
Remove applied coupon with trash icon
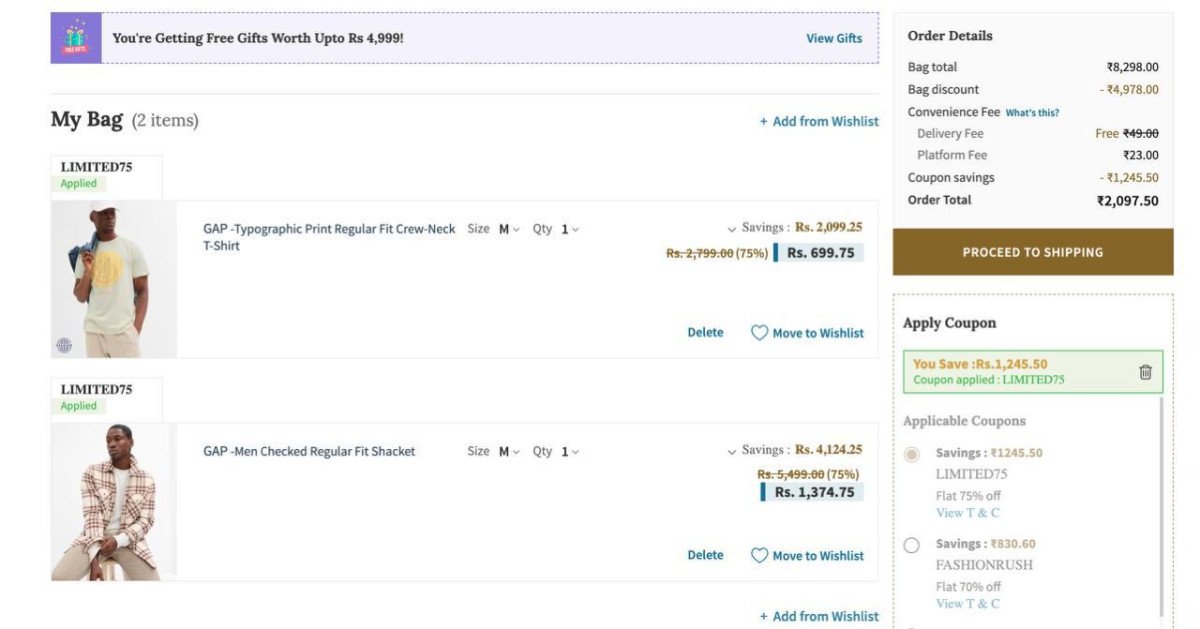pyautogui.click(x=1145, y=372)
